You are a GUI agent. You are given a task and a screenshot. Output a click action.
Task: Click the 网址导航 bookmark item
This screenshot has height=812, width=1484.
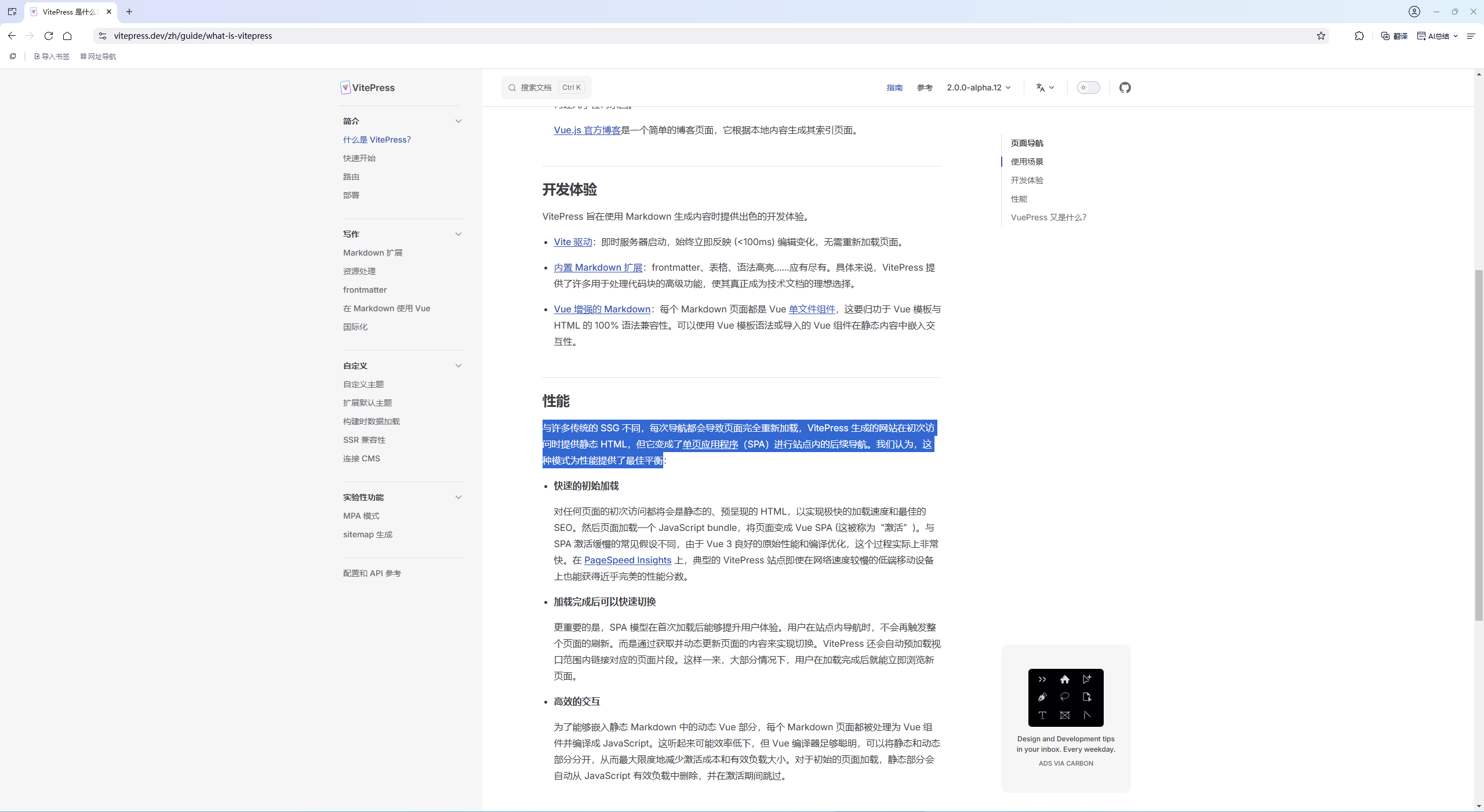(98, 56)
